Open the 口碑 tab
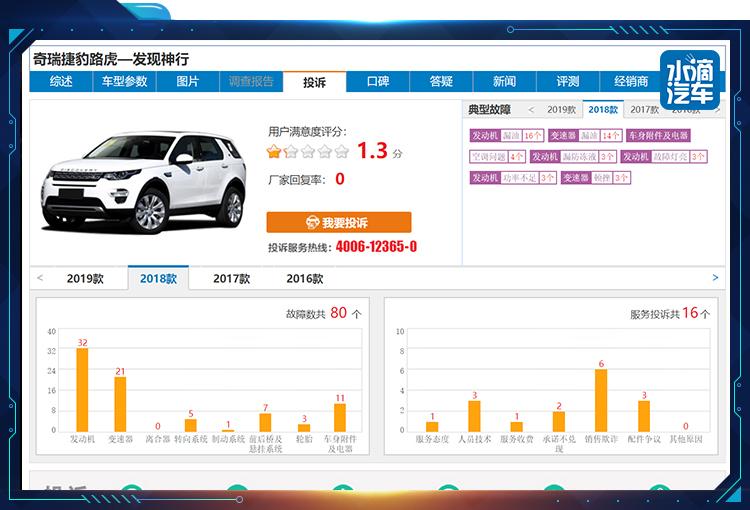This screenshot has height=510, width=750. (377, 81)
